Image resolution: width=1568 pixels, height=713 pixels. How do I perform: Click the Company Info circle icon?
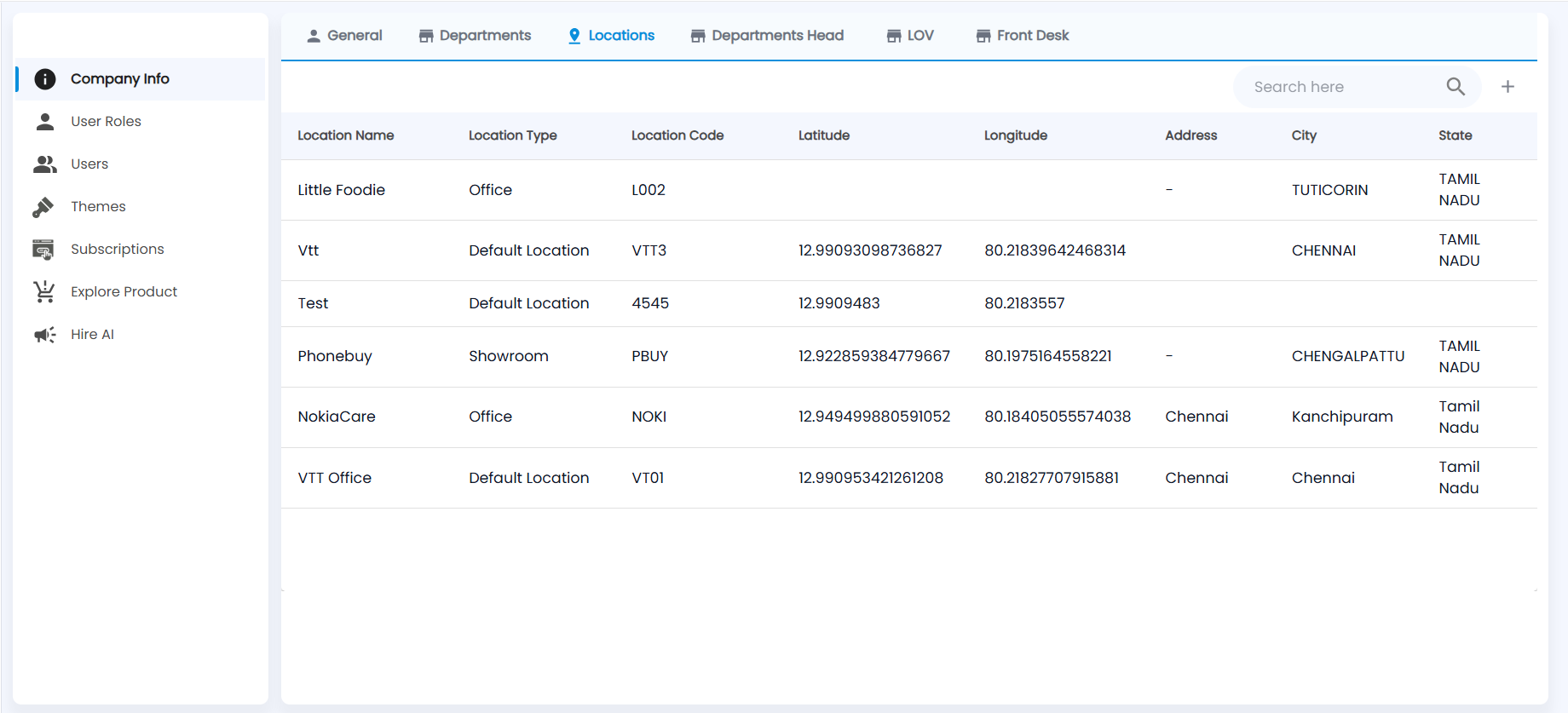click(x=45, y=79)
